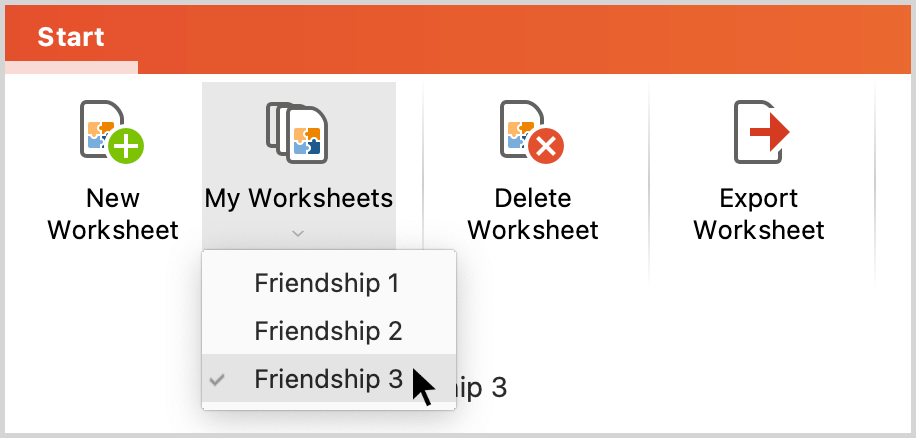Switch to the Start ribbon tab
This screenshot has width=916, height=438.
click(x=71, y=38)
